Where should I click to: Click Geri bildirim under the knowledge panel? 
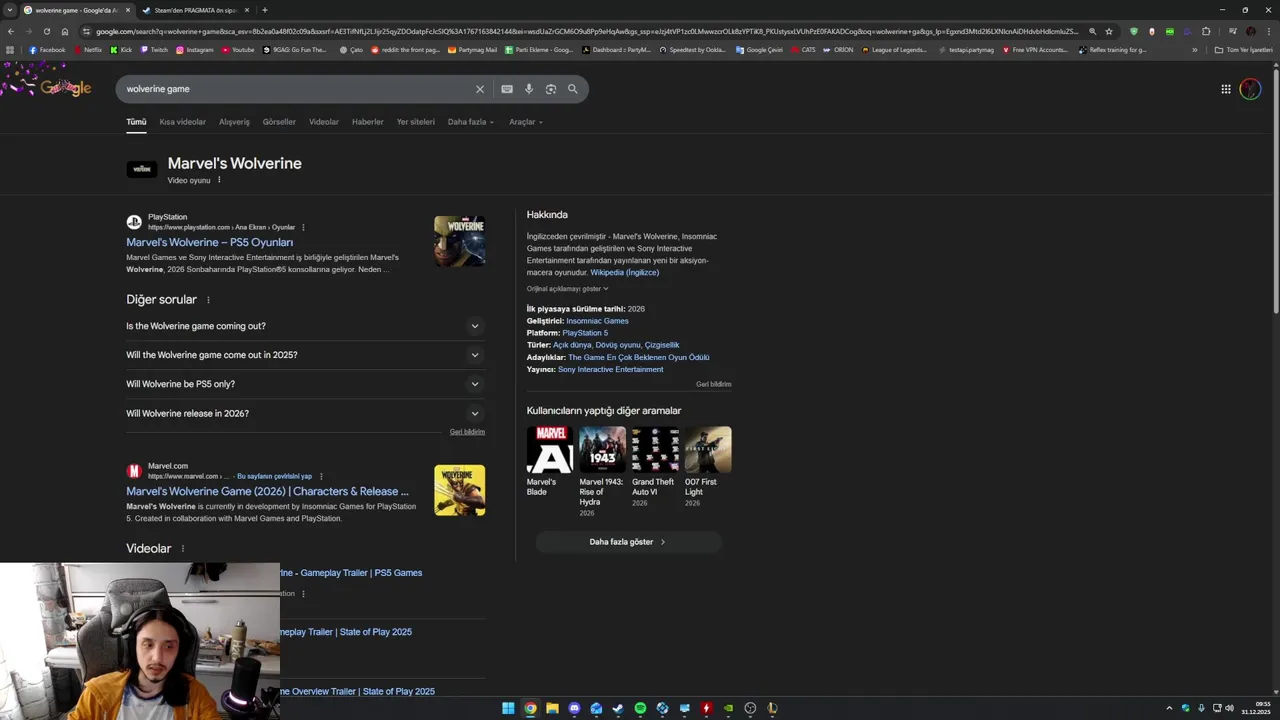coord(714,384)
